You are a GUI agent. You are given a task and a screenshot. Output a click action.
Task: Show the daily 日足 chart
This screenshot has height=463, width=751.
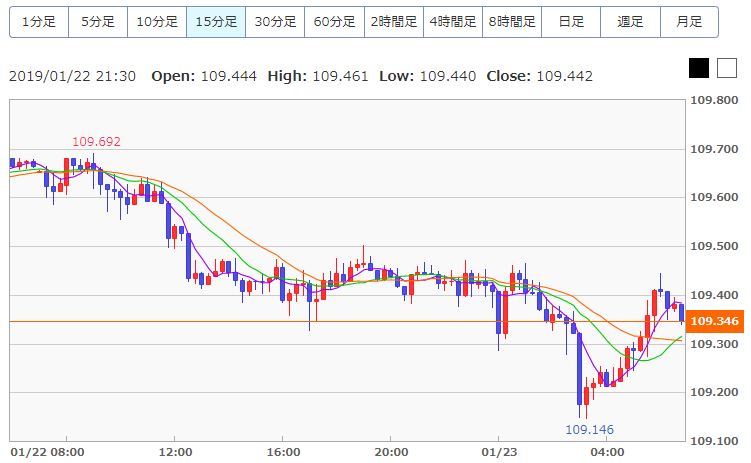click(x=571, y=22)
